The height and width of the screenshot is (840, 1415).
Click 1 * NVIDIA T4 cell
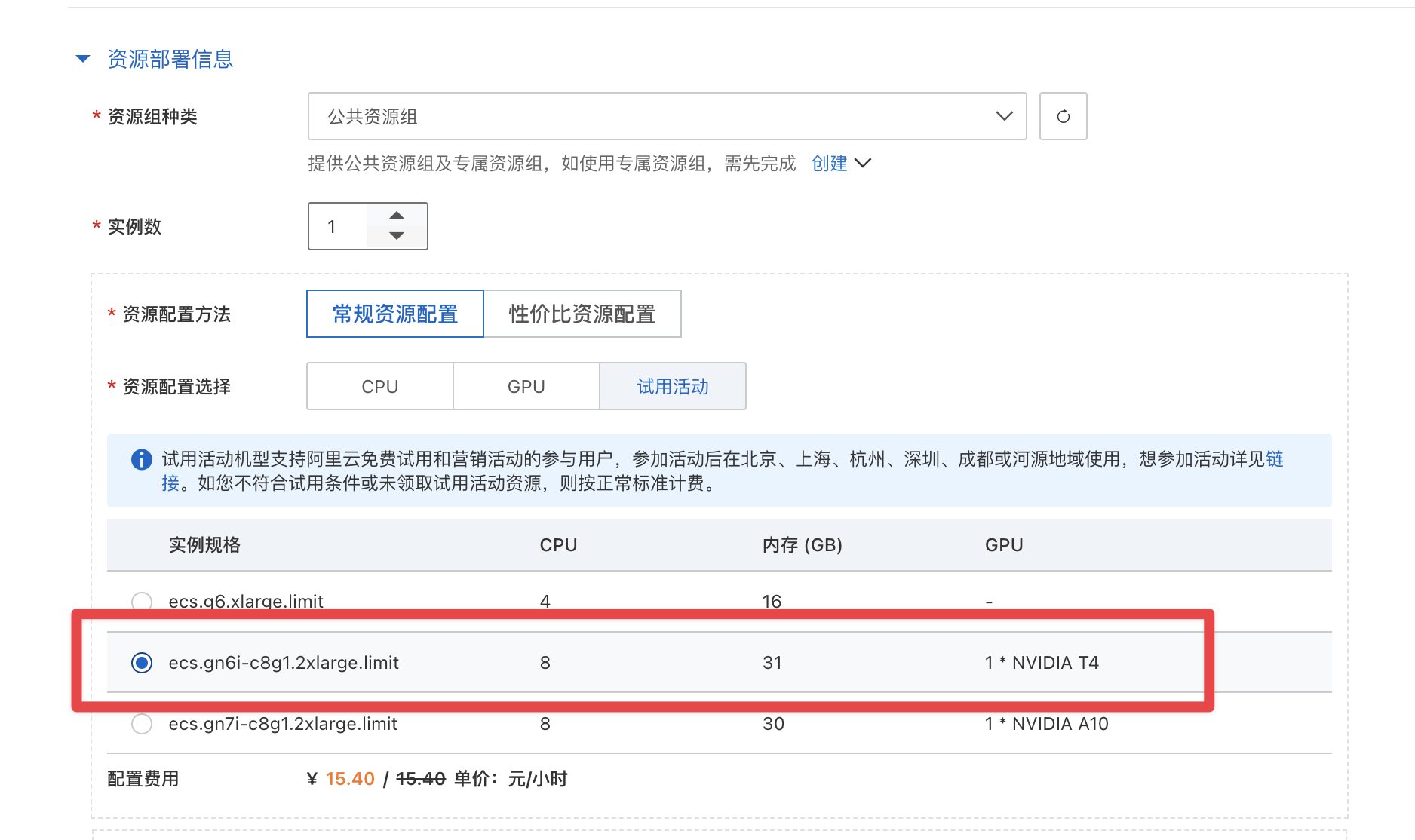pyautogui.click(x=1042, y=663)
